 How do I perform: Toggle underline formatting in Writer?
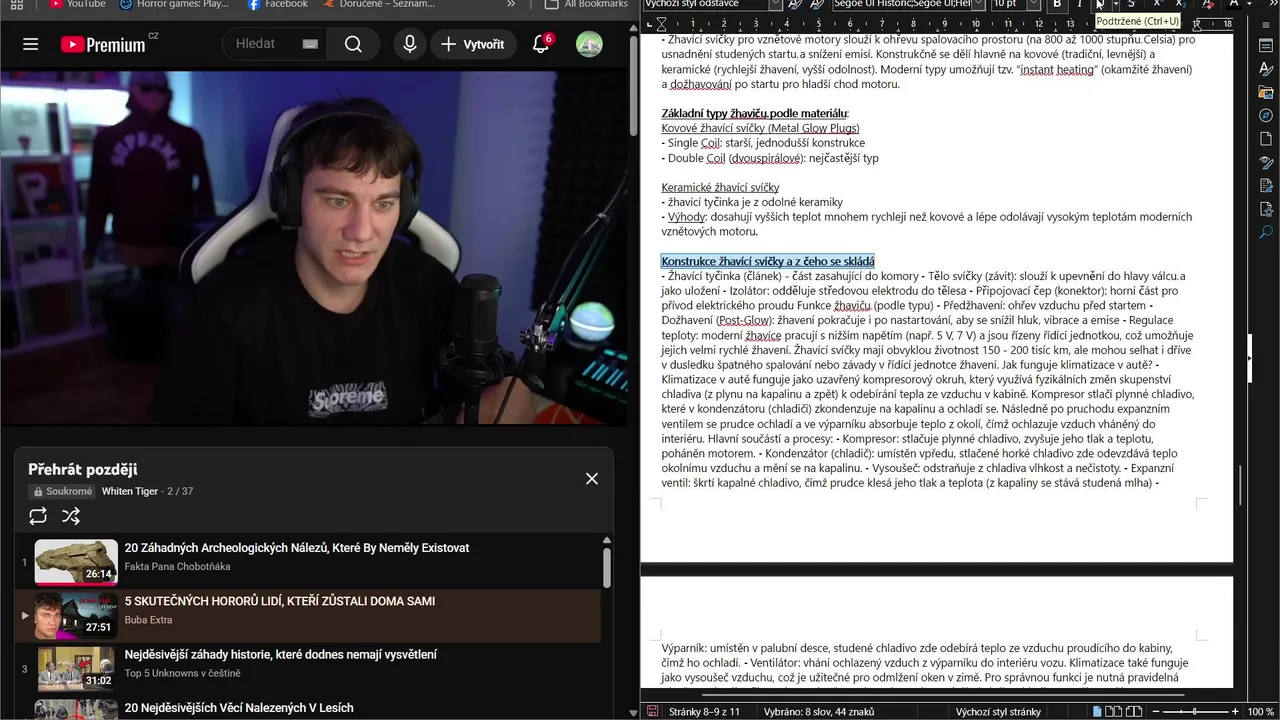(1100, 4)
